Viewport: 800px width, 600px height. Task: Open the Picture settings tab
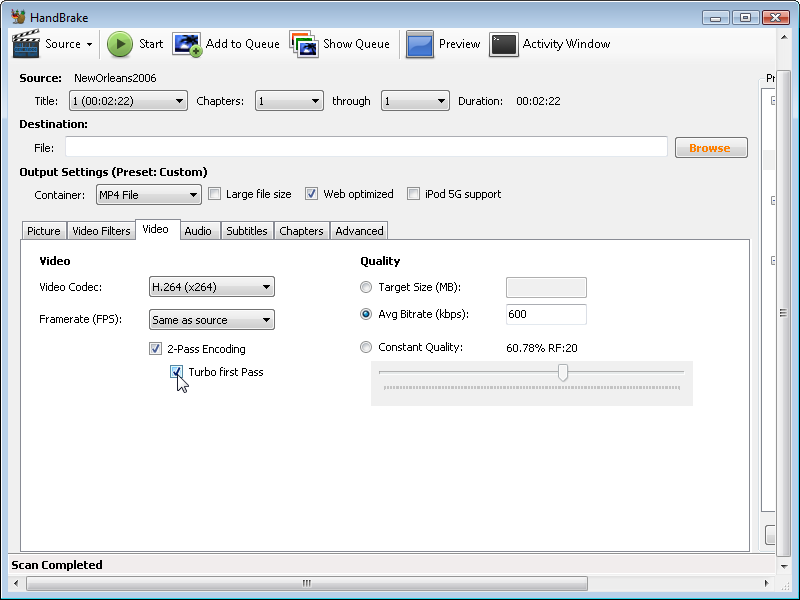43,230
